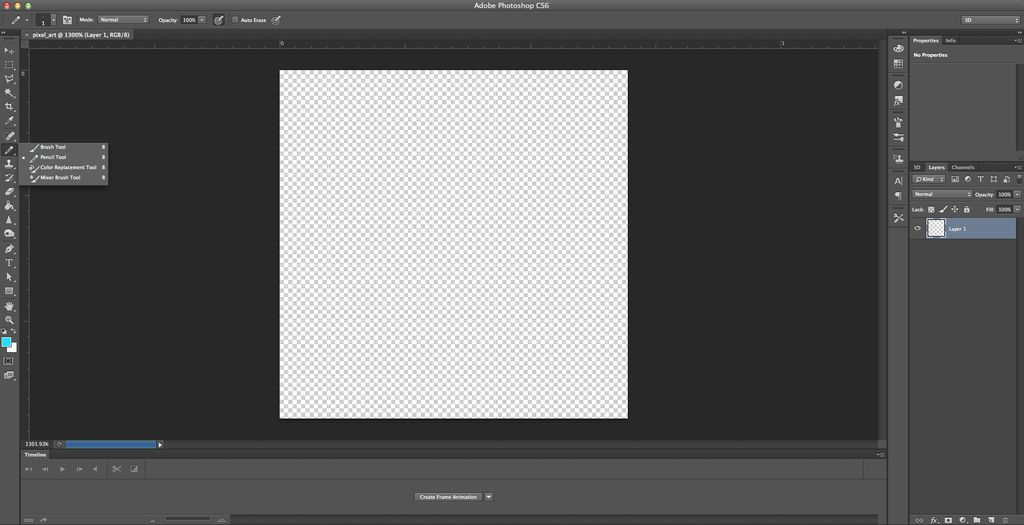Toggle tablet pressure for size
Screen dimensions: 1024x525
click(276, 20)
